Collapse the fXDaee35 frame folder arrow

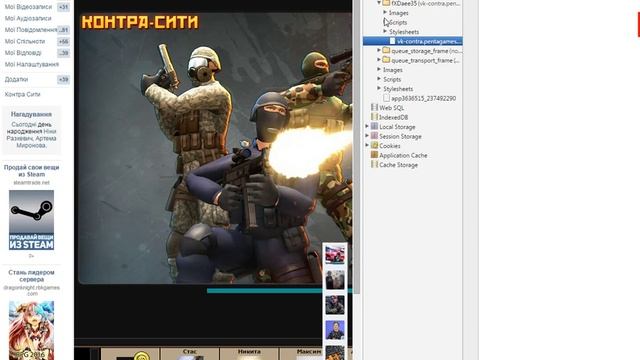[379, 3]
